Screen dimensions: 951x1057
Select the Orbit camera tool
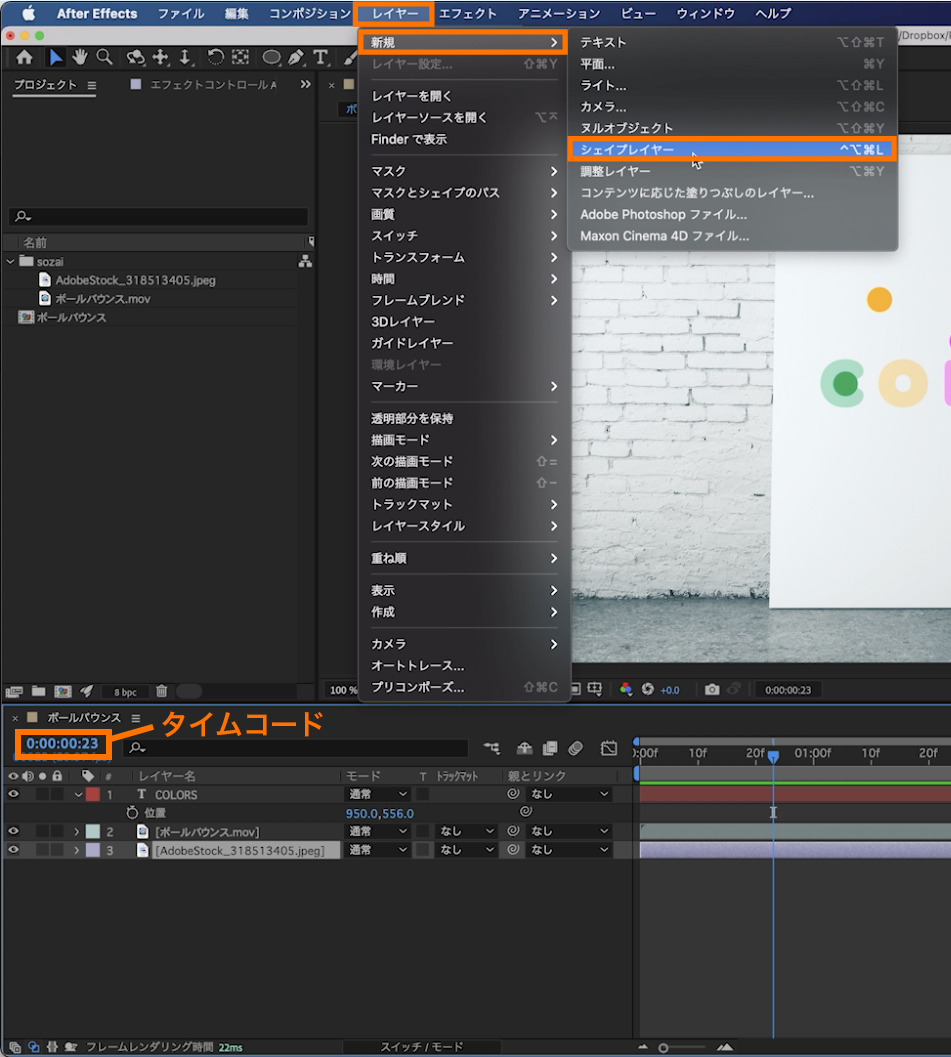(x=135, y=57)
